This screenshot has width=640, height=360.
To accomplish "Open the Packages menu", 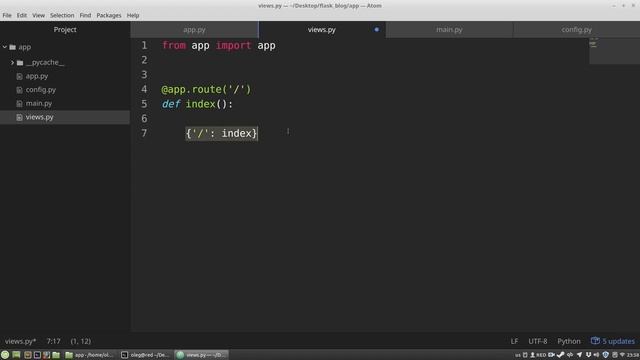I will click(x=109, y=15).
